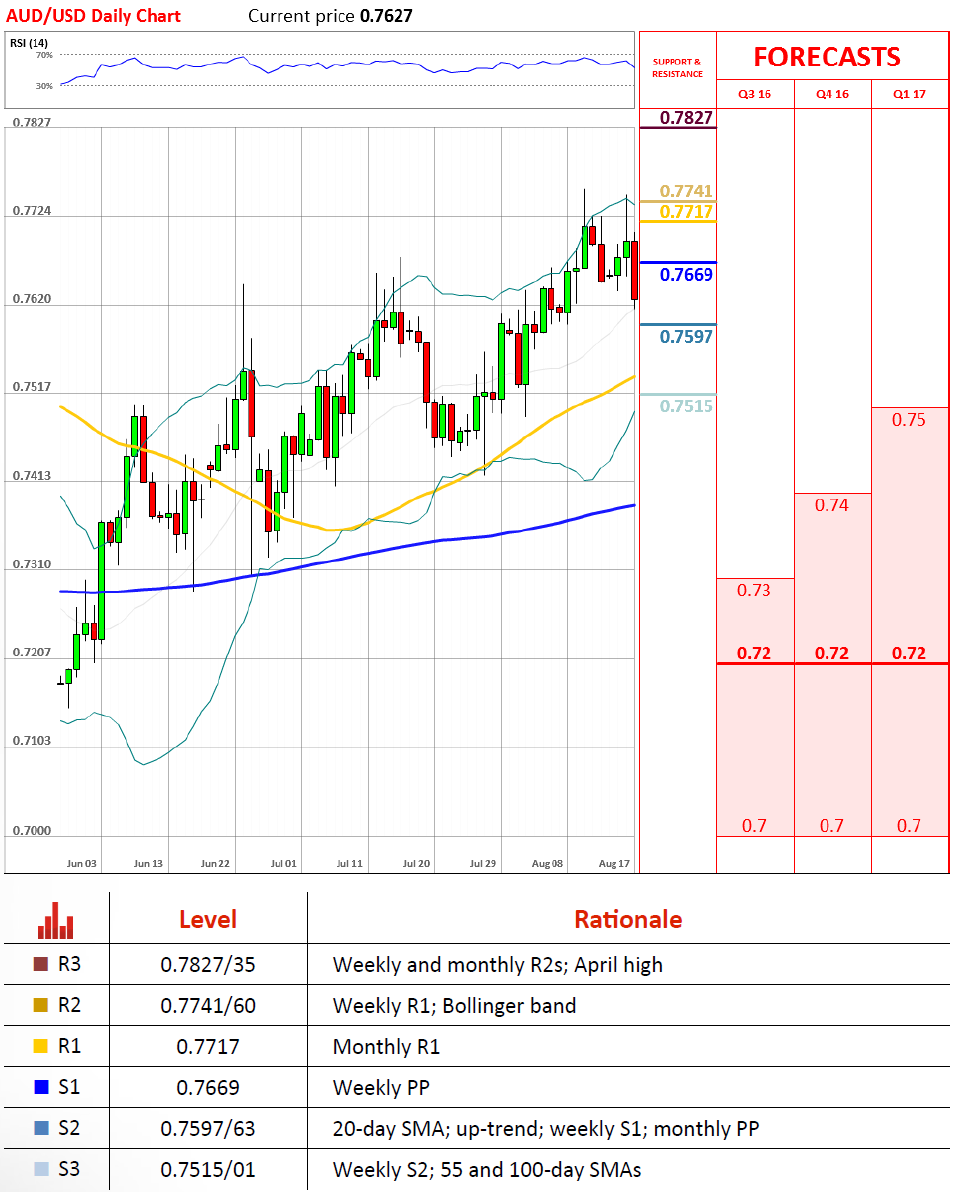Select the Q1 17 forecast column header
The width and height of the screenshot is (959, 1192).
pos(909,94)
